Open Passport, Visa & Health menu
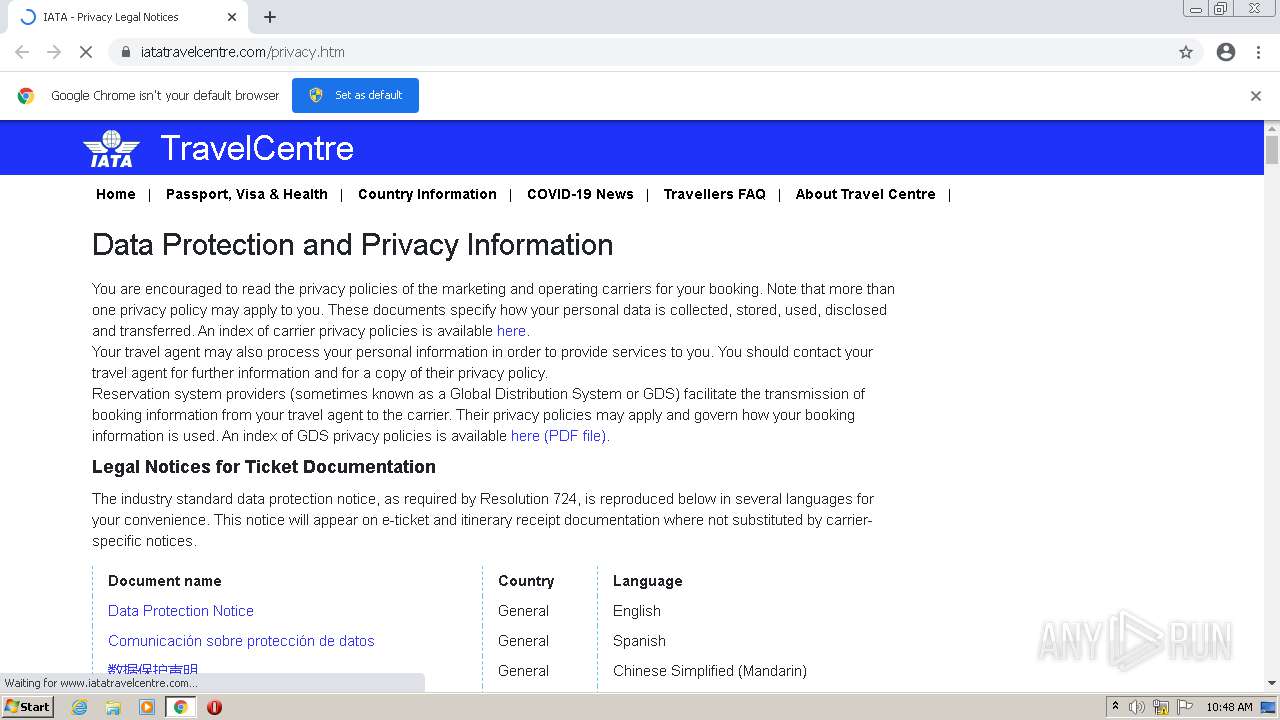 247,194
